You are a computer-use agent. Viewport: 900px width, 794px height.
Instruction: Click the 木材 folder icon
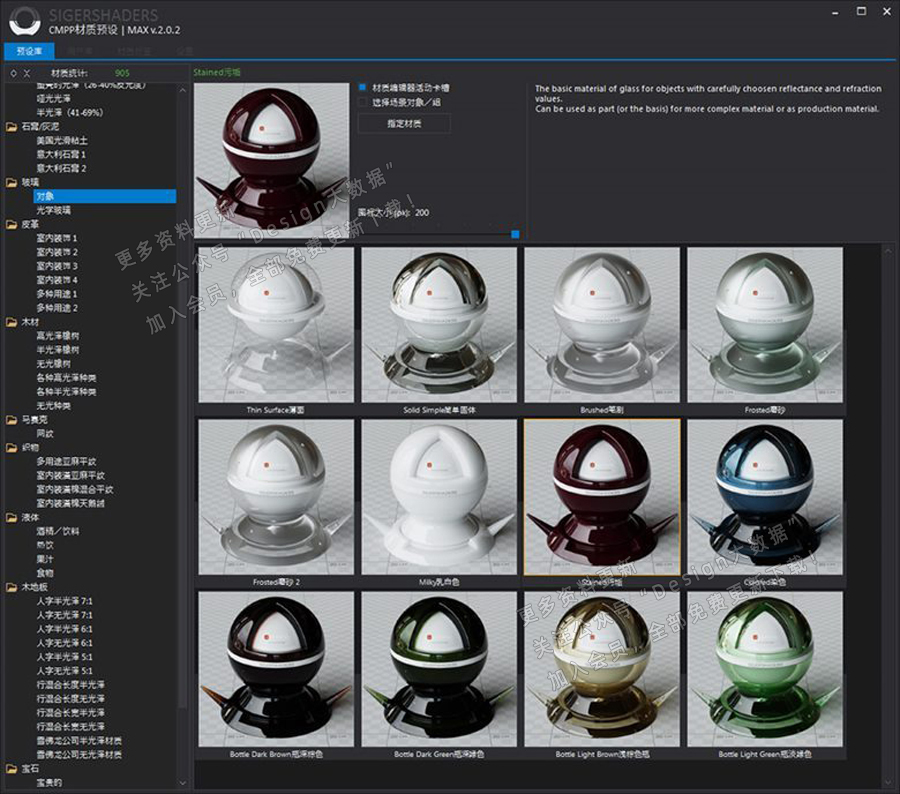click(11, 323)
